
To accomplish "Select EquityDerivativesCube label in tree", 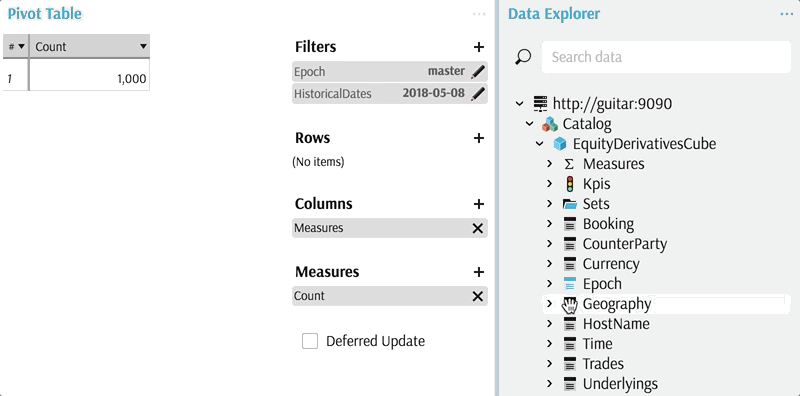I will (644, 144).
